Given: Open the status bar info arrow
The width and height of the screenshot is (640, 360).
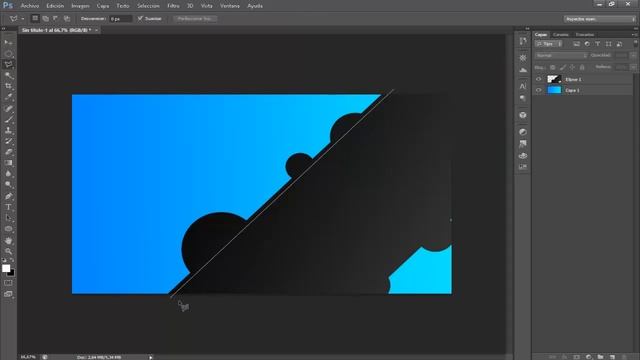Looking at the screenshot, I should (151, 357).
